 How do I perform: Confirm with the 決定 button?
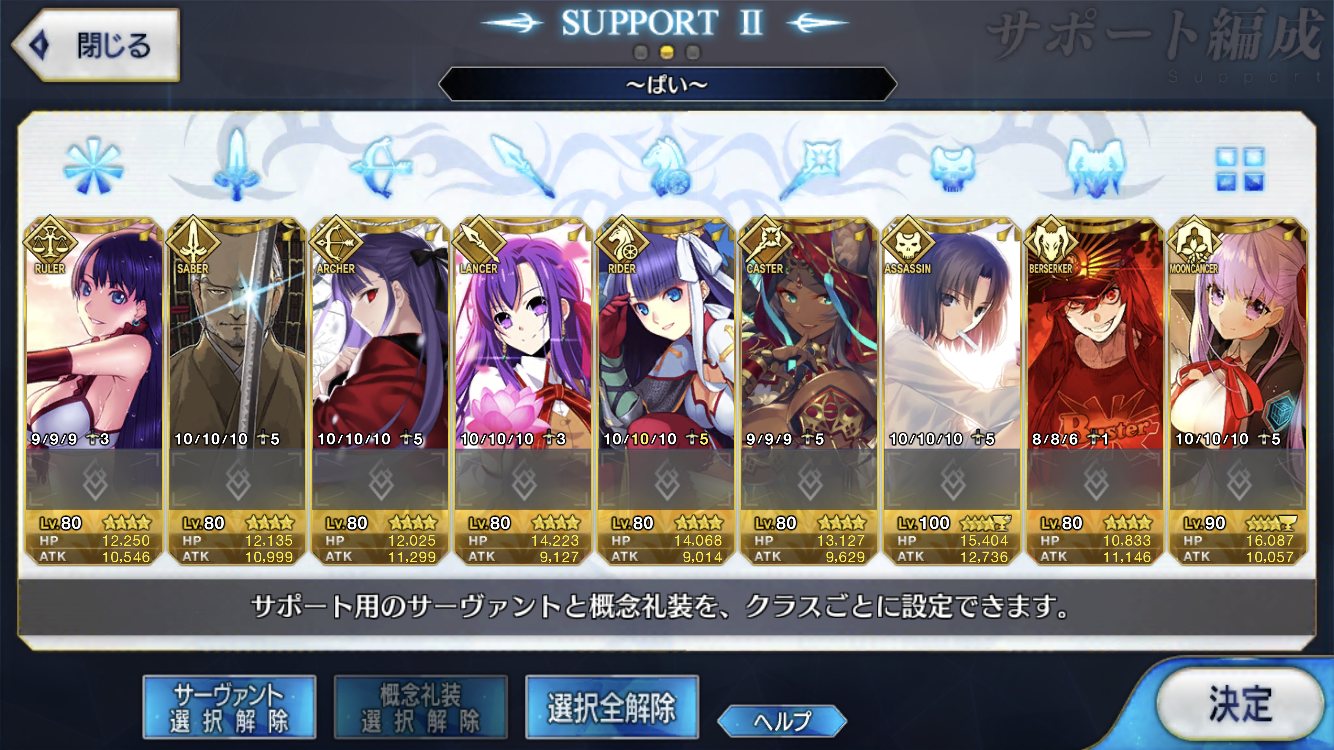click(x=1240, y=703)
